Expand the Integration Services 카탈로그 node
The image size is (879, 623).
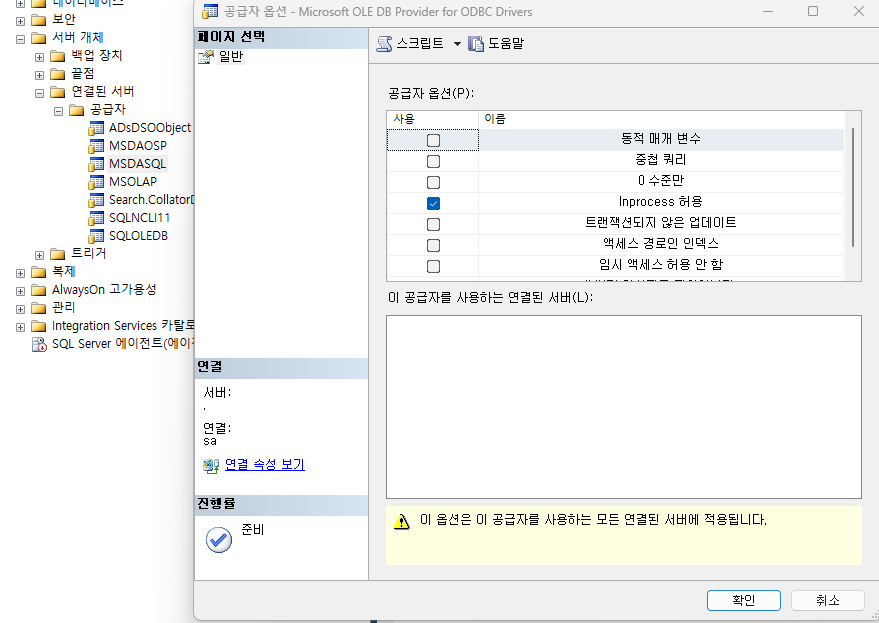[21, 327]
